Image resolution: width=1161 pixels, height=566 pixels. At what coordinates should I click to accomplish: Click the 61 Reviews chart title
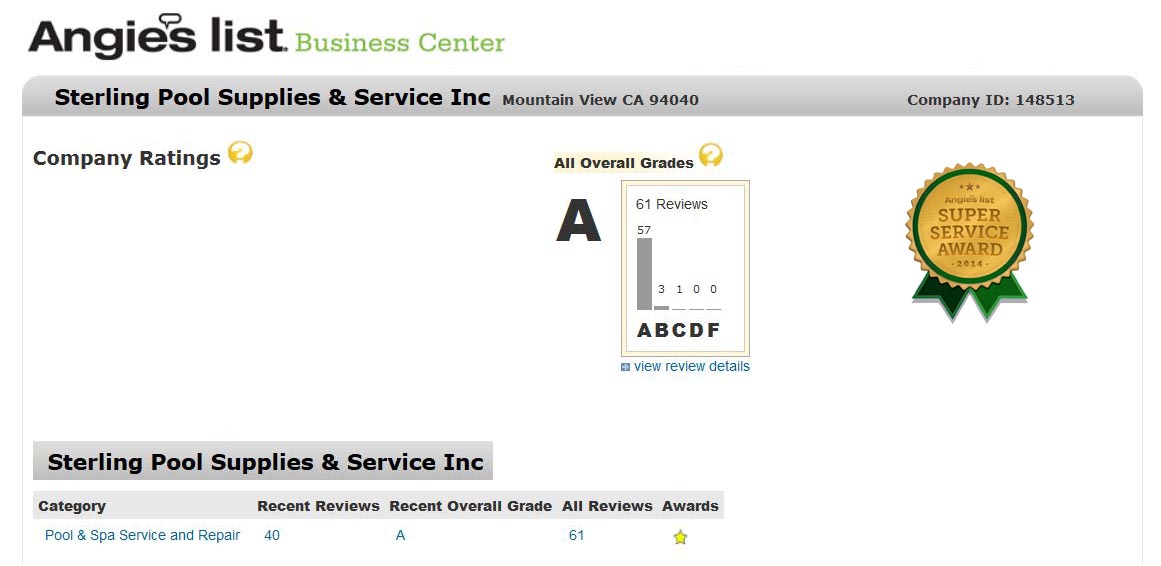[672, 204]
